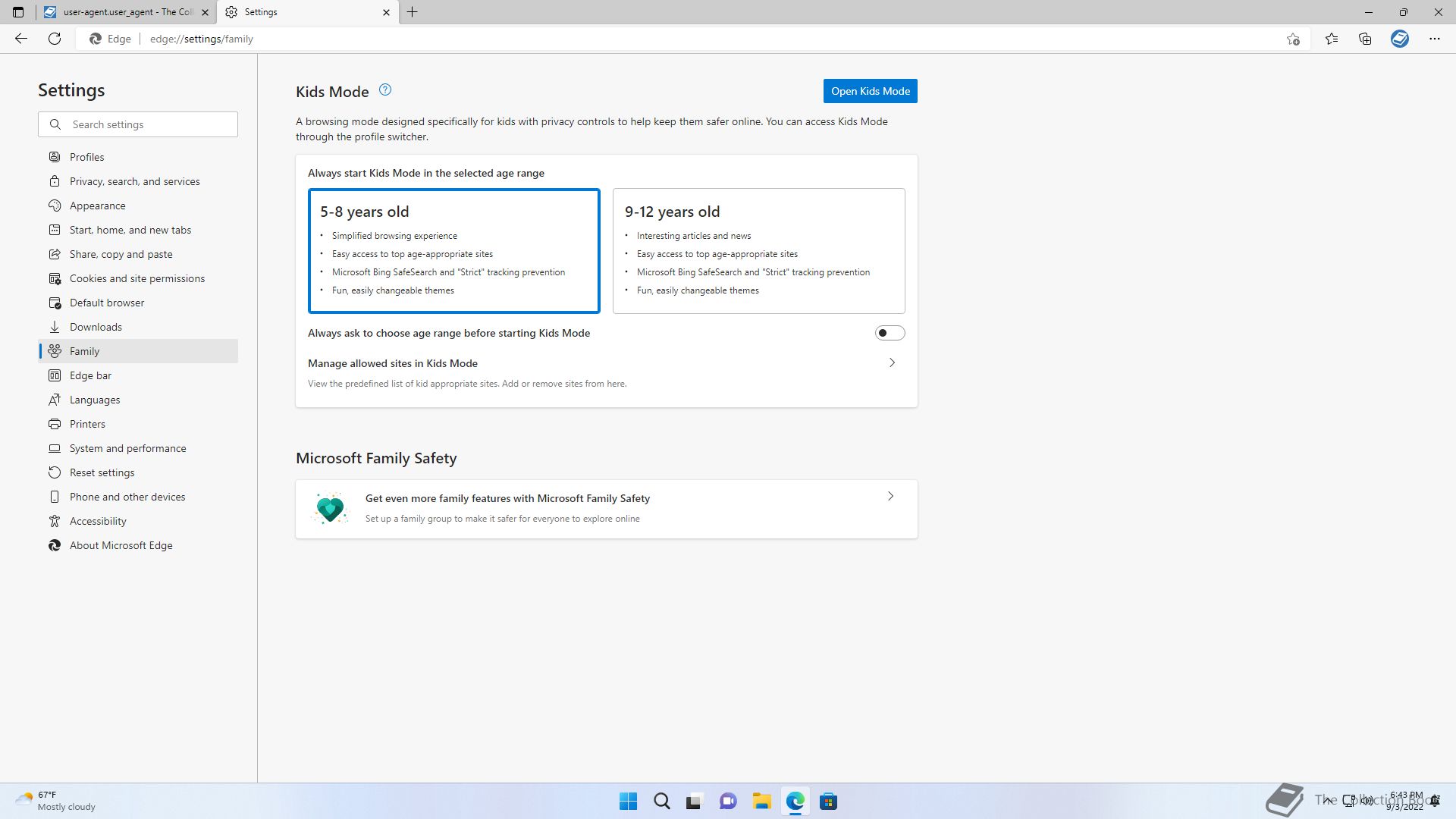Open Windows Start menu
The height and width of the screenshot is (819, 1456).
(x=629, y=802)
